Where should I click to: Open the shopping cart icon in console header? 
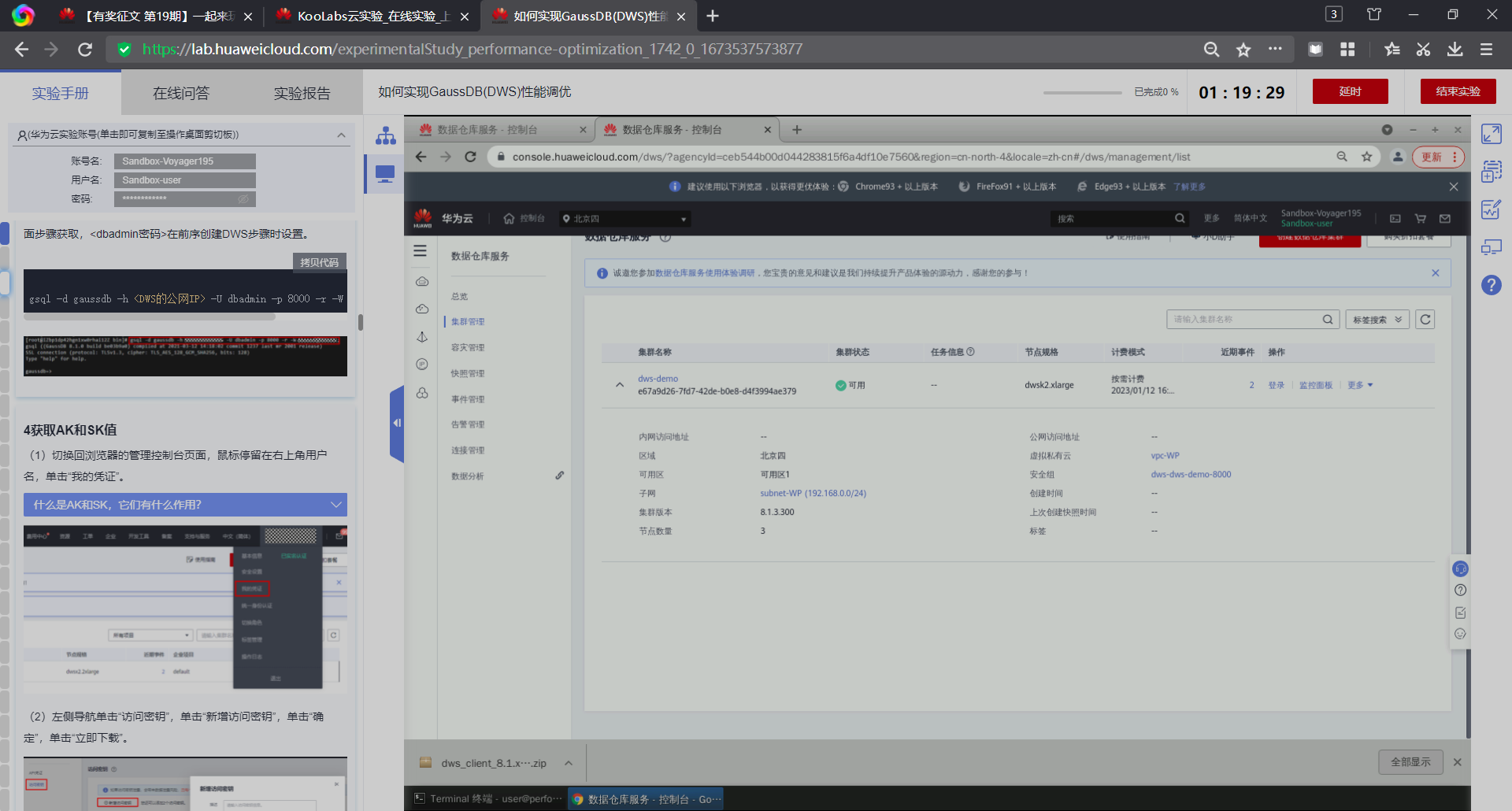pyautogui.click(x=1421, y=219)
